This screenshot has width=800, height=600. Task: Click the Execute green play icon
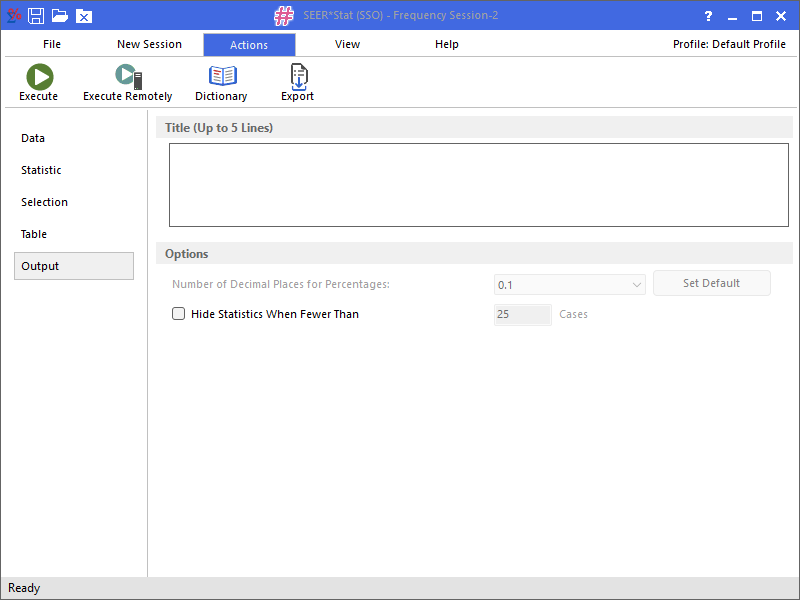40,77
